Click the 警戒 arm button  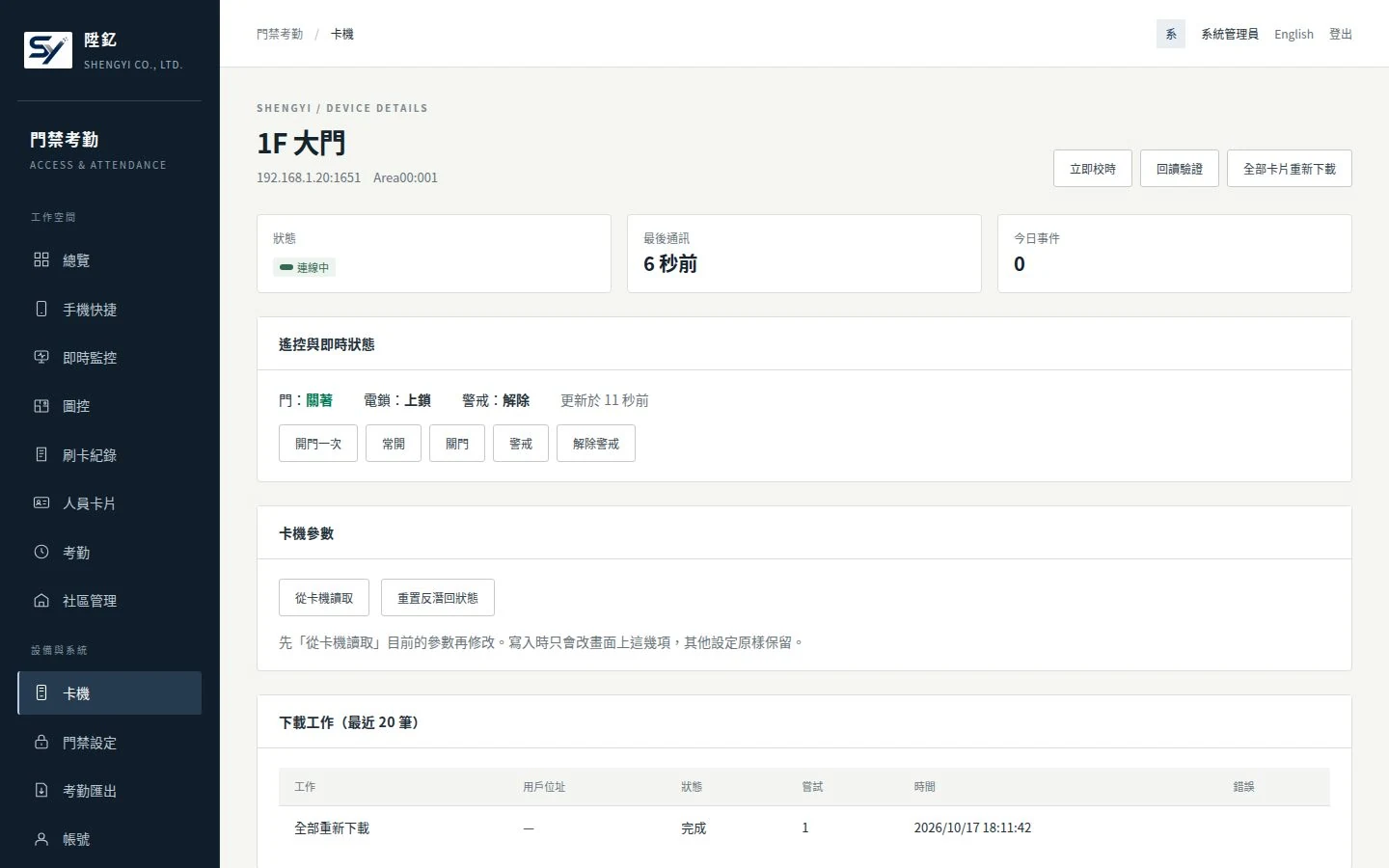(521, 444)
